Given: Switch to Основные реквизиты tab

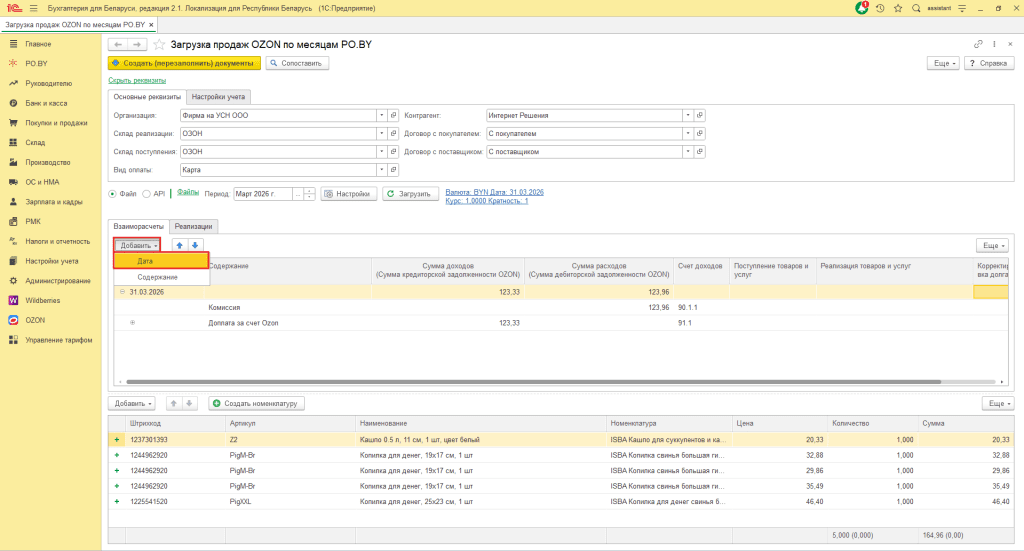Looking at the screenshot, I should 147,97.
